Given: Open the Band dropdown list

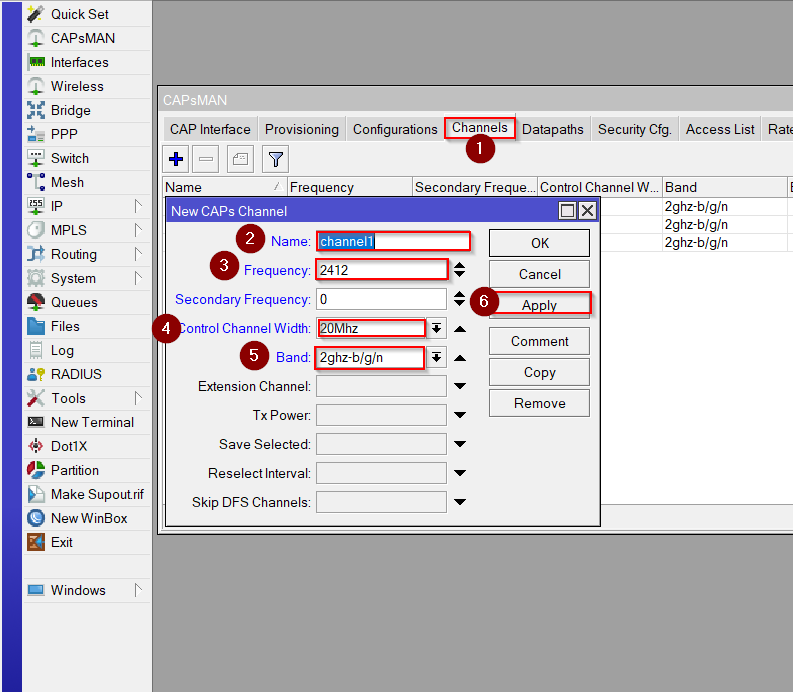Looking at the screenshot, I should tap(437, 358).
